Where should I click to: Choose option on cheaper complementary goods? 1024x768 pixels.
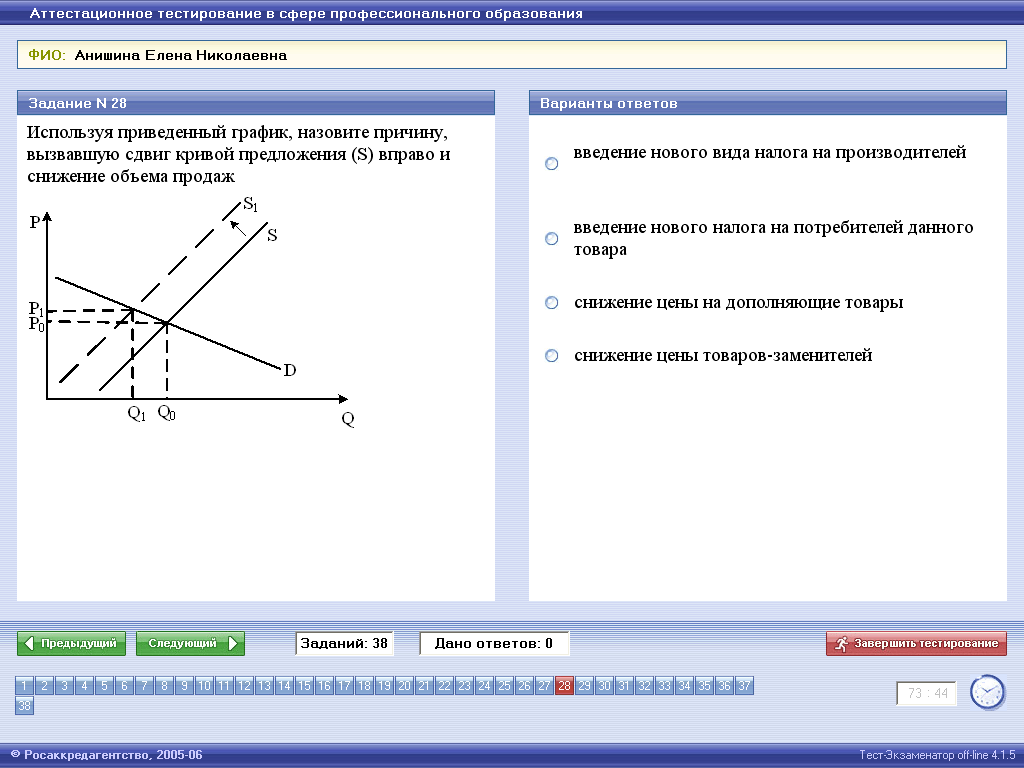[x=552, y=302]
